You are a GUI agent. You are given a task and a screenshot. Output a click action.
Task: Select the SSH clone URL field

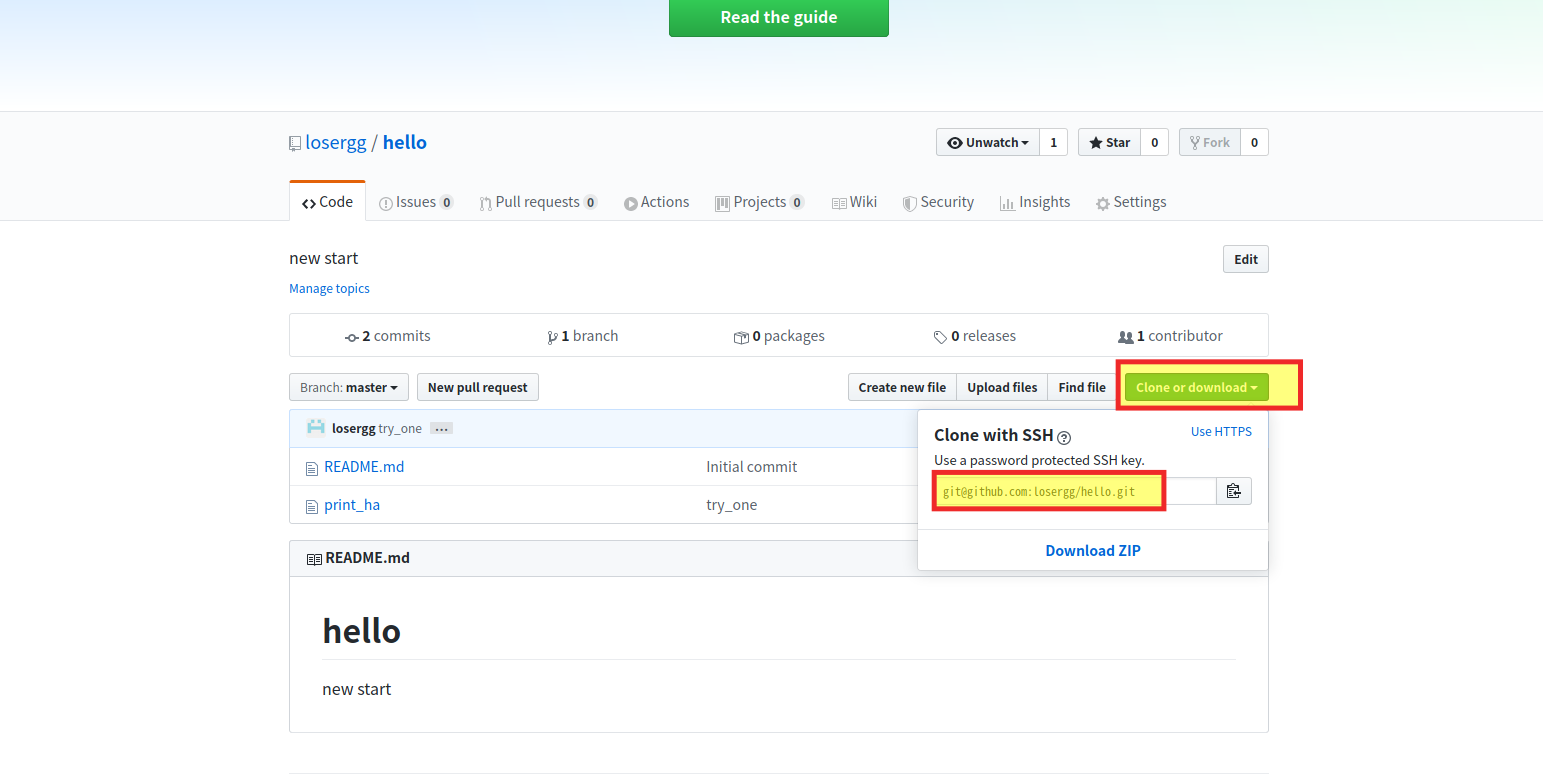[x=1075, y=491]
